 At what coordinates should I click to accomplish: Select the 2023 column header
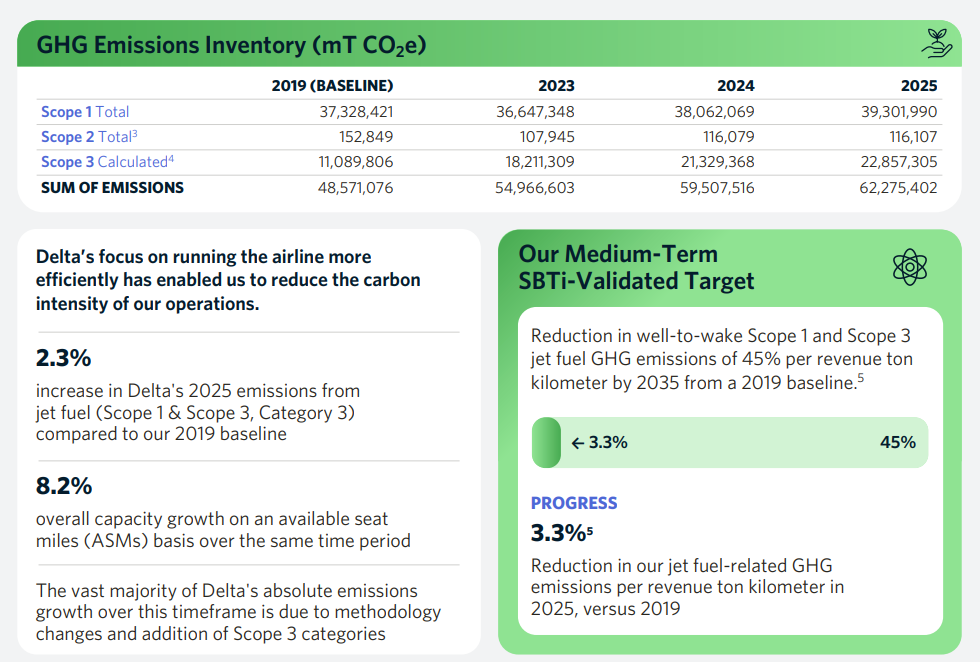pyautogui.click(x=556, y=86)
